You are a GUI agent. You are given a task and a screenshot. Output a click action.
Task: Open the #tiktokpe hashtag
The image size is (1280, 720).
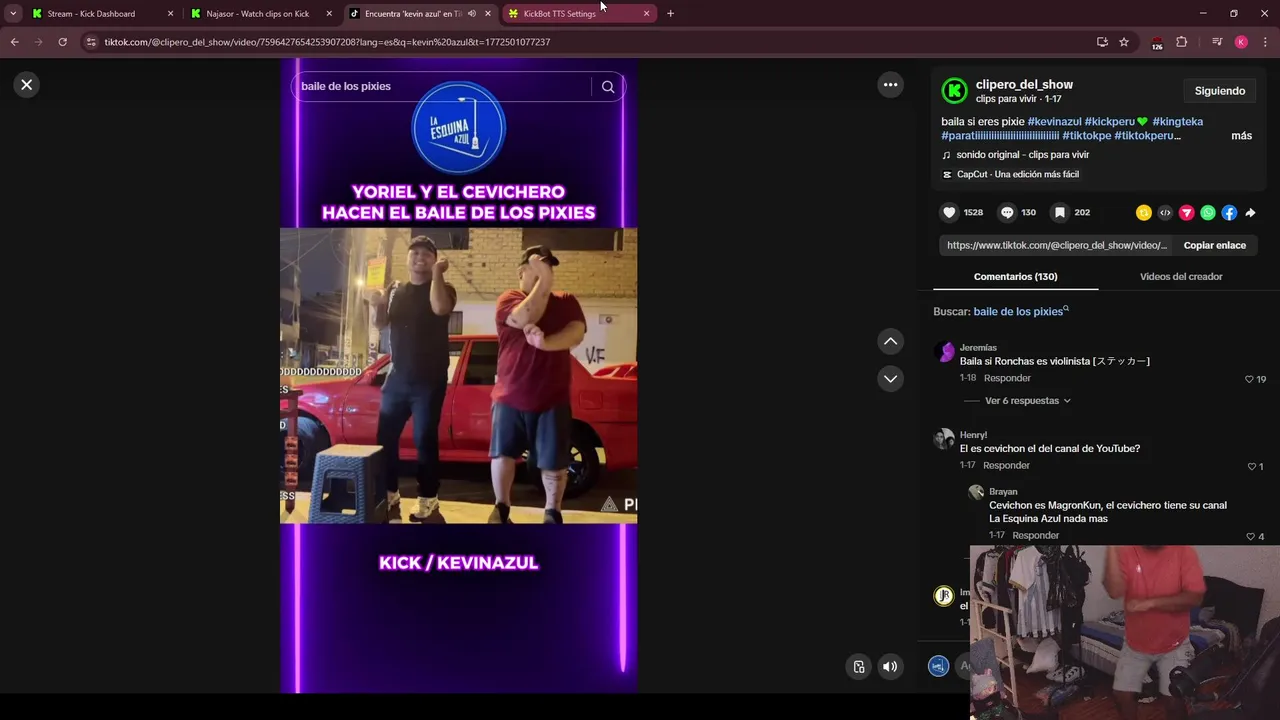pyautogui.click(x=1086, y=136)
